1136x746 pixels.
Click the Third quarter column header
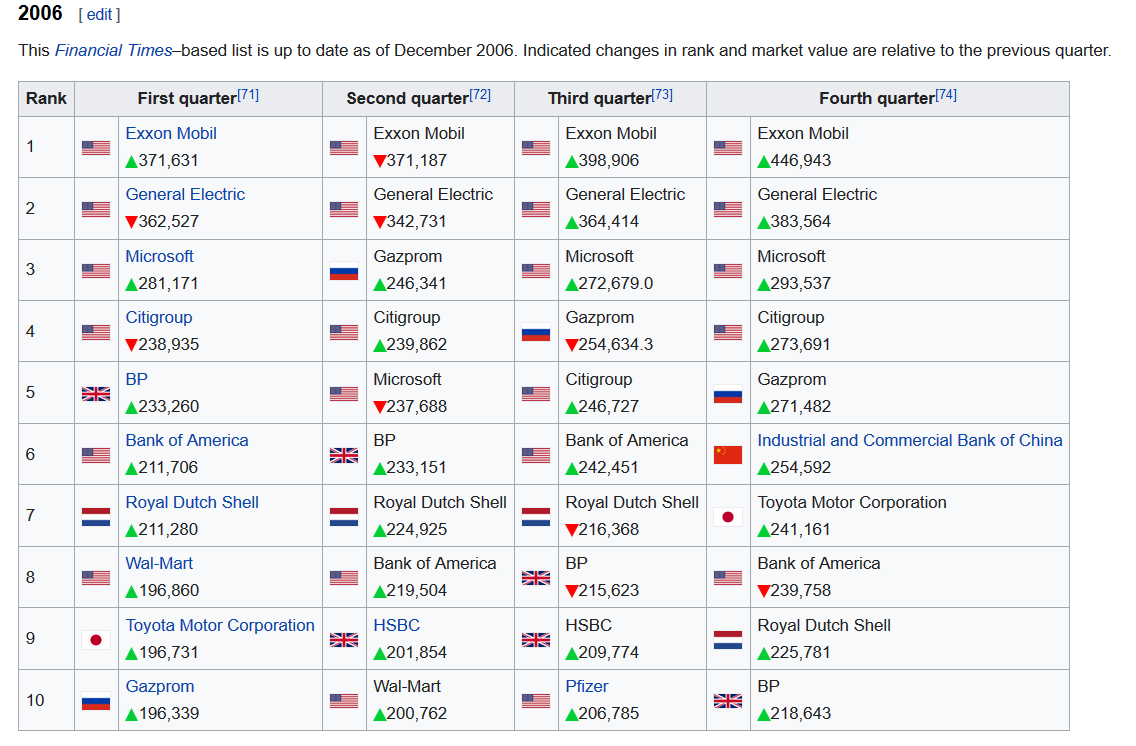coord(610,99)
